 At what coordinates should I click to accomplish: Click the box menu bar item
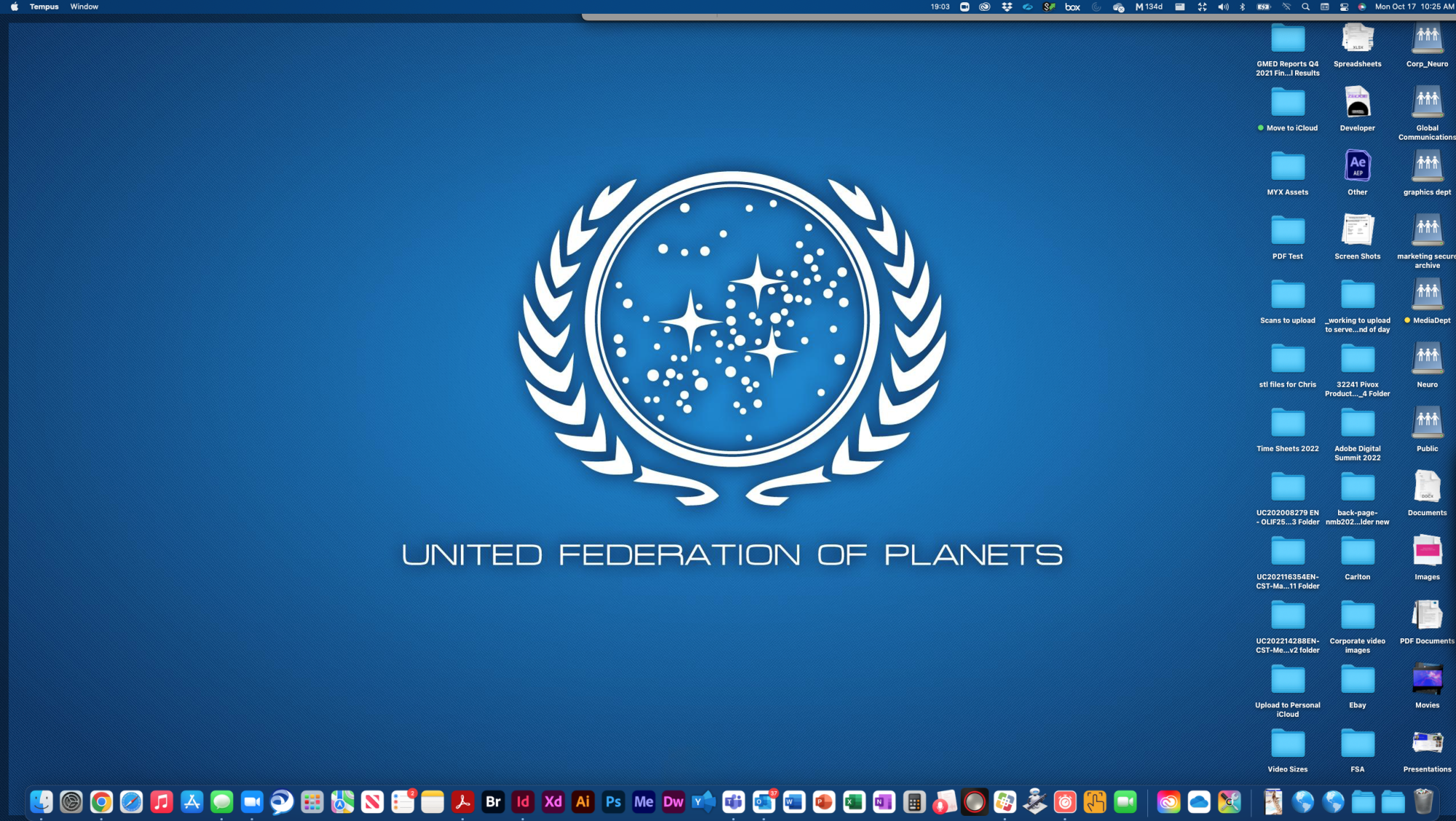[x=1072, y=7]
